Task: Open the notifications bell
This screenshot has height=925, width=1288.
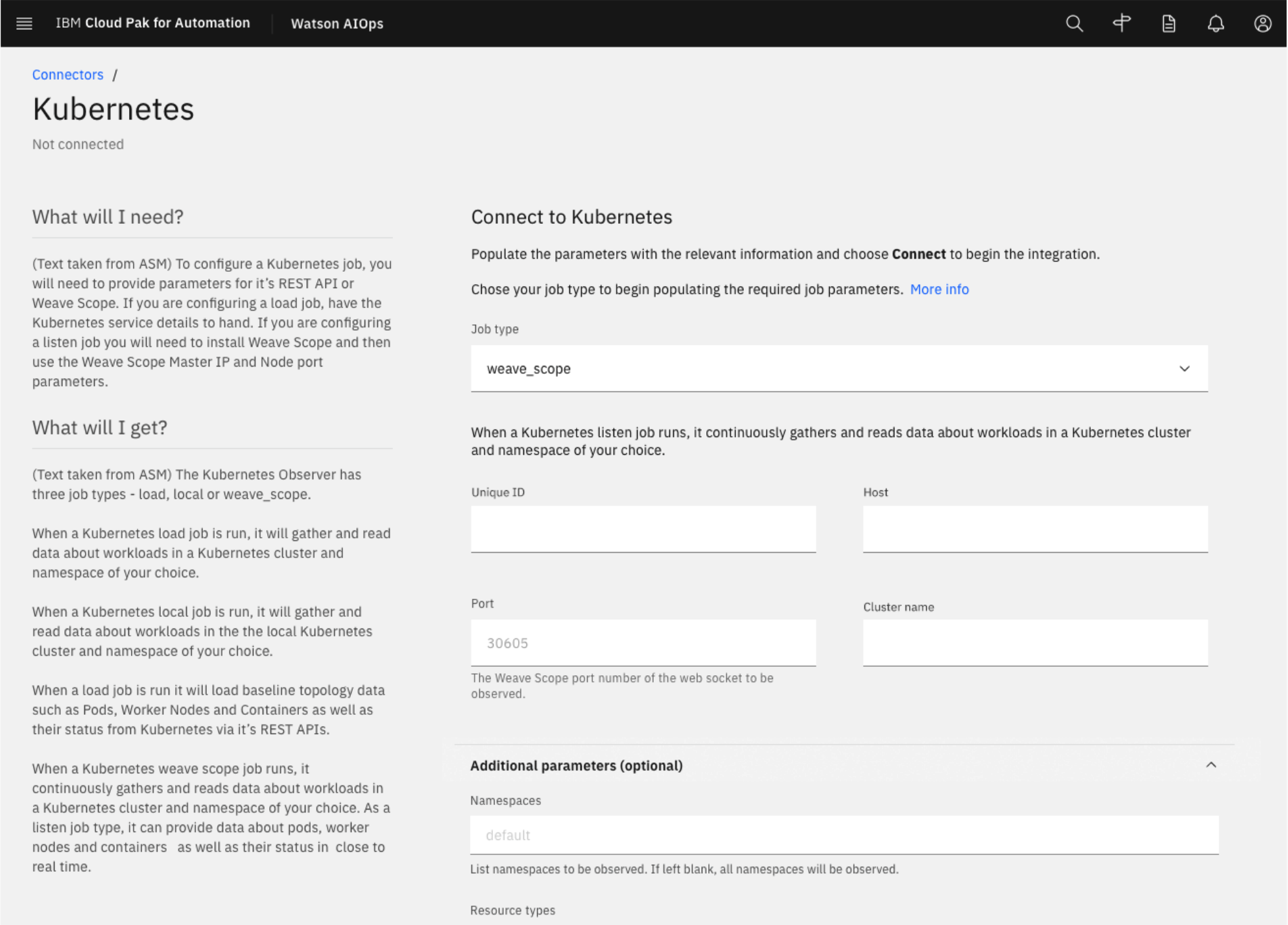Action: (x=1215, y=23)
